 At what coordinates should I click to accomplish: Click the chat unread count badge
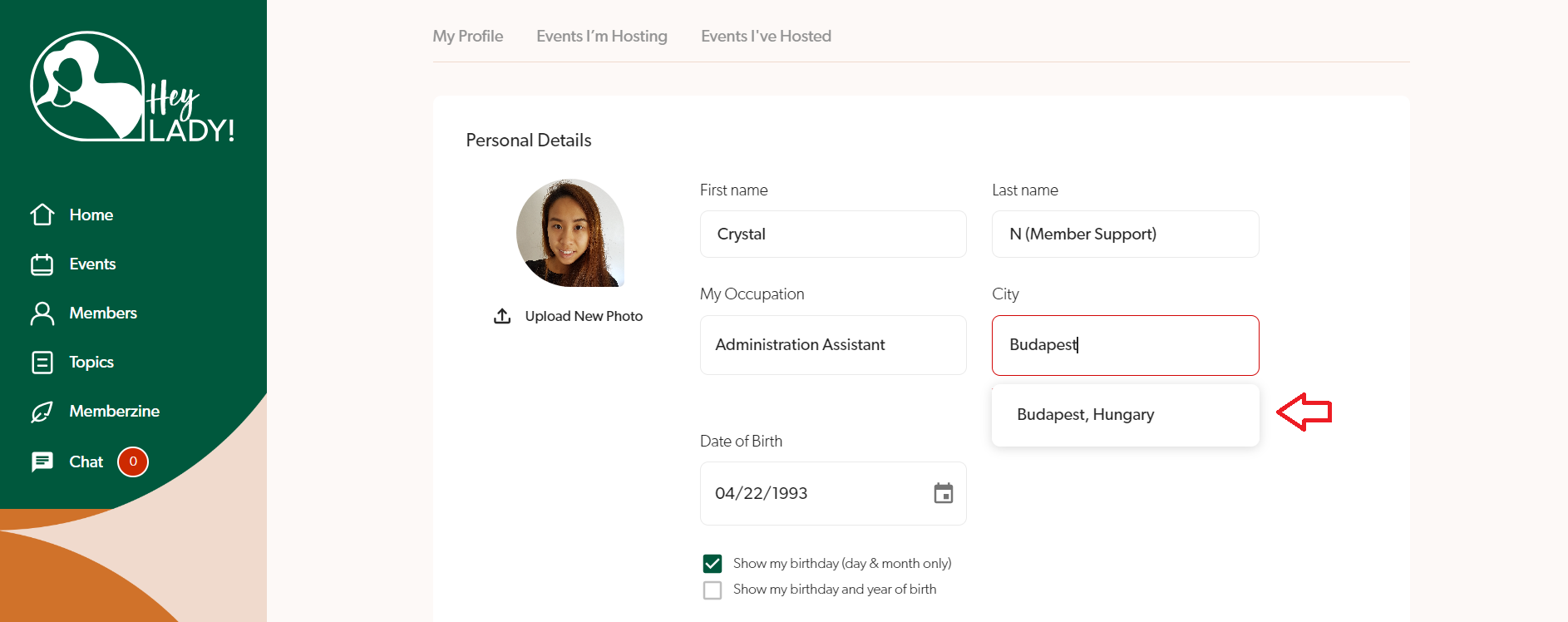click(x=133, y=462)
